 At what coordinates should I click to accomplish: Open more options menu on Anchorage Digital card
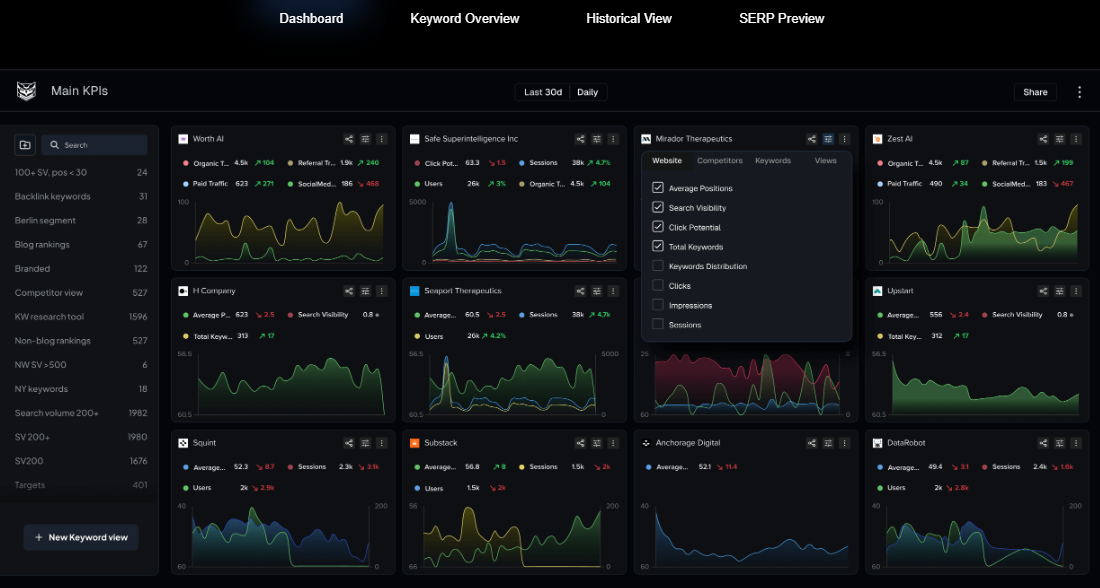(x=844, y=443)
